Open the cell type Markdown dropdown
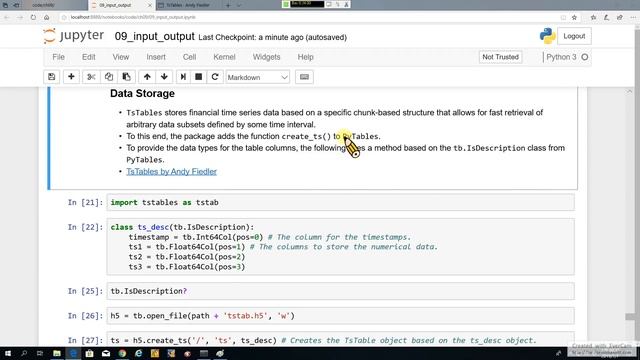 pyautogui.click(x=257, y=77)
